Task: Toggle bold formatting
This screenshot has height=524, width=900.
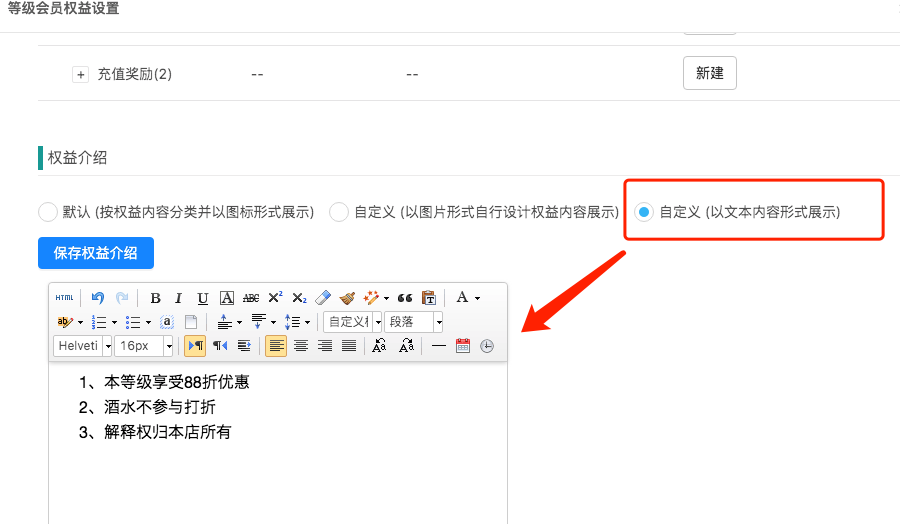Action: coord(155,298)
